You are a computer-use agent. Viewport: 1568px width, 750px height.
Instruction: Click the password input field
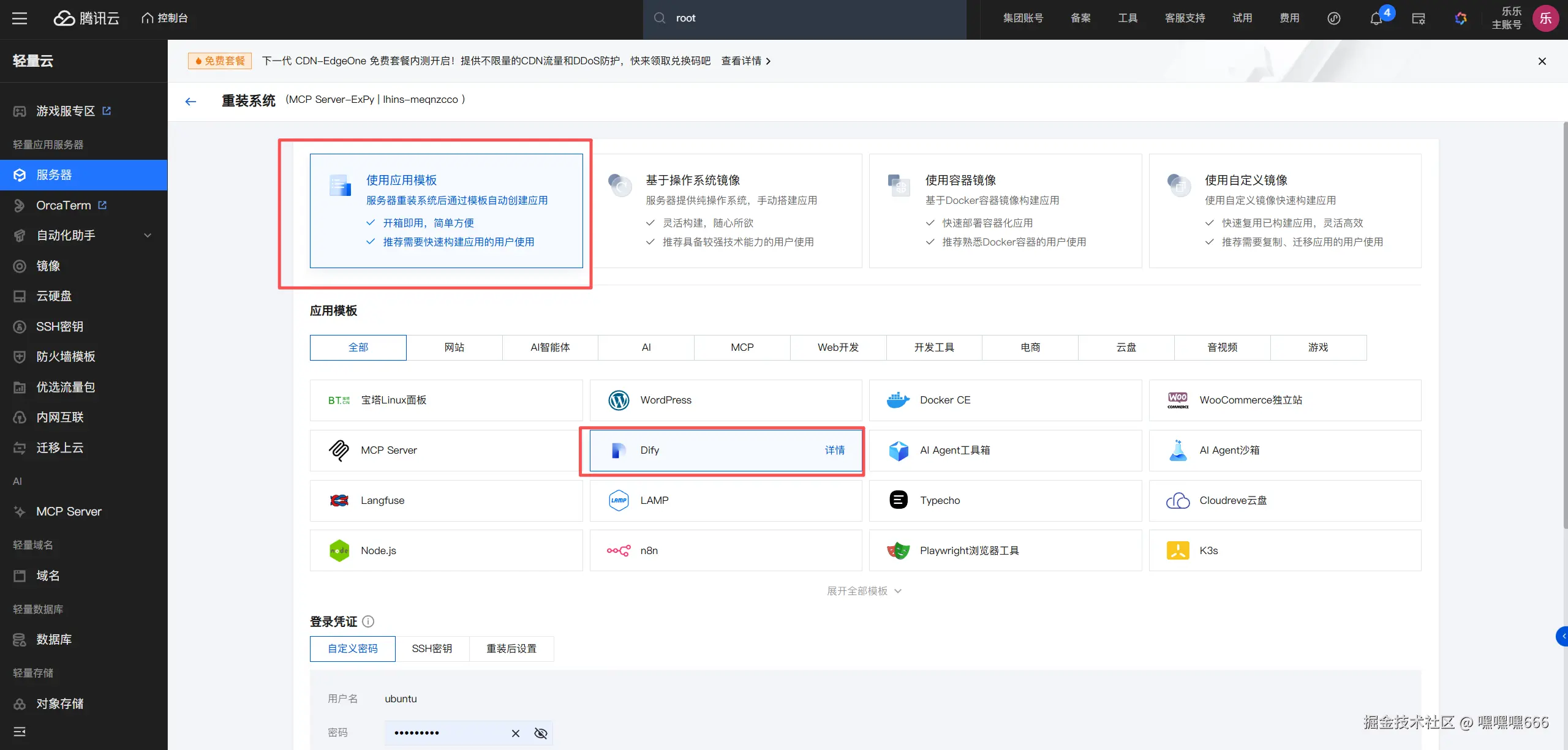click(x=469, y=733)
